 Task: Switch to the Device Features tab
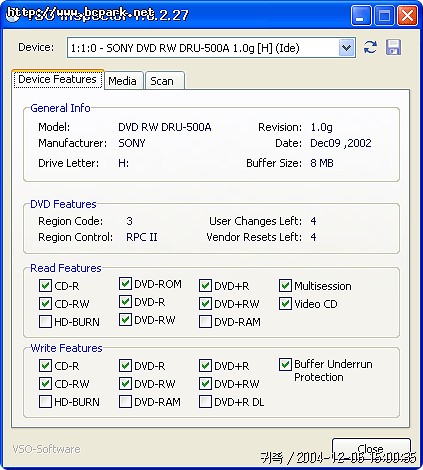coord(58,79)
